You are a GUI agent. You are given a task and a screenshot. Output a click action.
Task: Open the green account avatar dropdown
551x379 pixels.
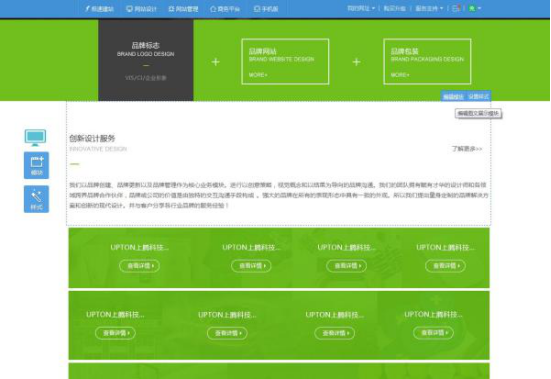coord(474,8)
